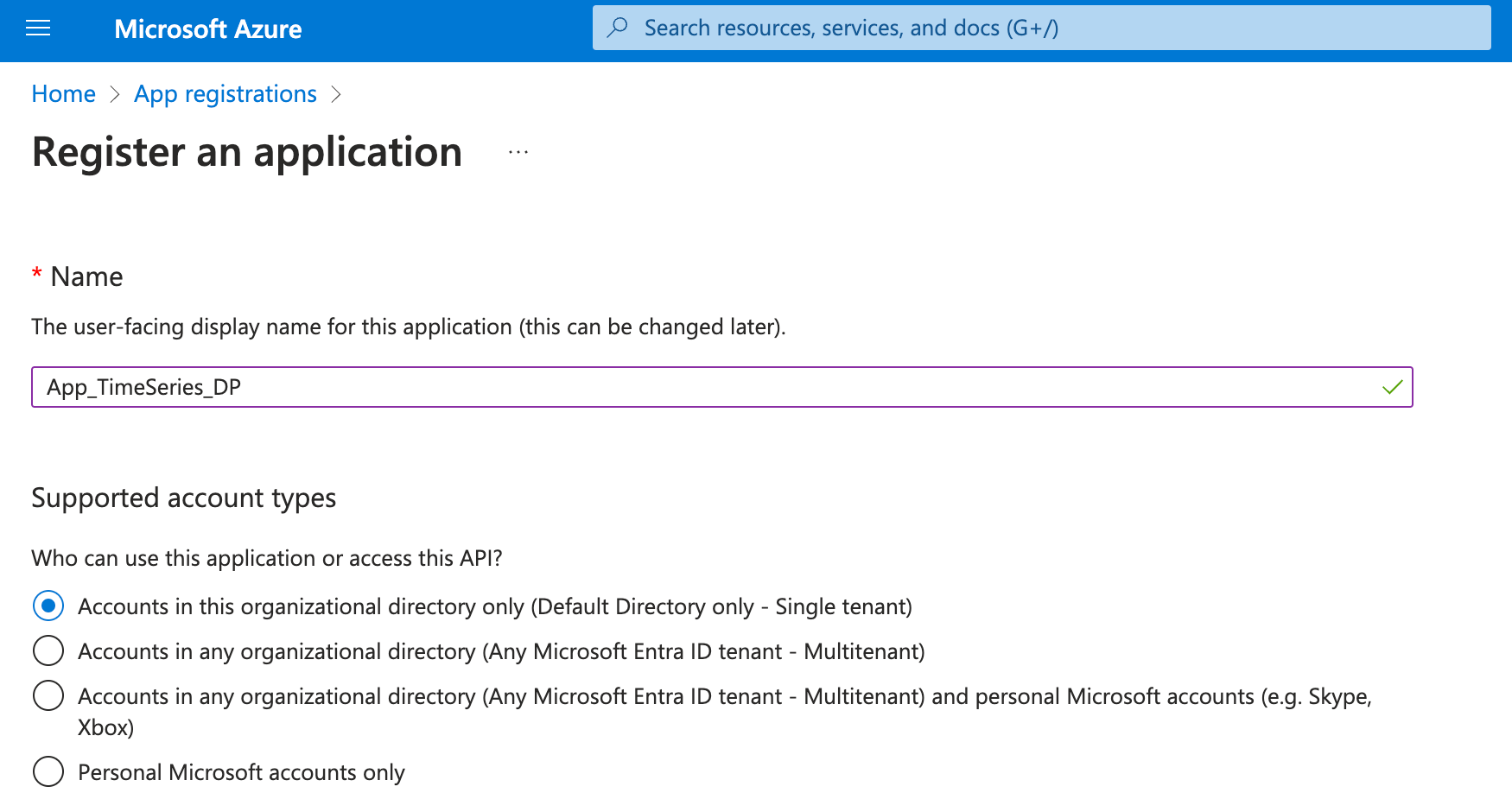1512x812 pixels.
Task: Click the chevron after Home breadcrumb
Action: [x=115, y=94]
